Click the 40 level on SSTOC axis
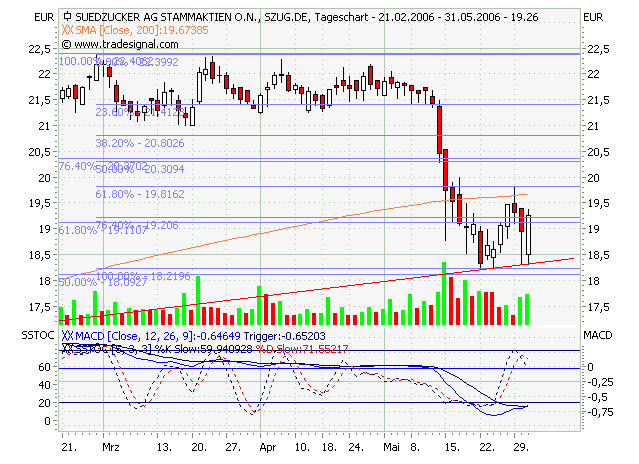Viewport: 639px width, 464px height. (44, 385)
